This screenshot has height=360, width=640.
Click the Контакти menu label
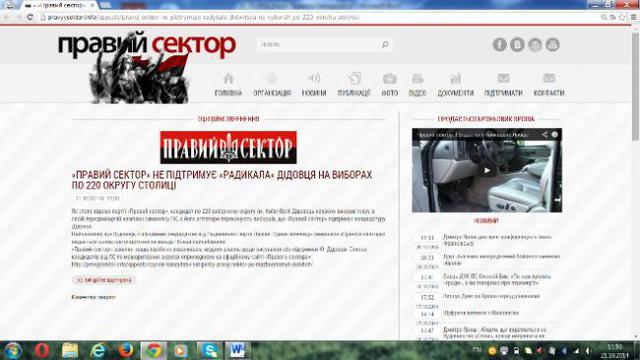tap(549, 93)
